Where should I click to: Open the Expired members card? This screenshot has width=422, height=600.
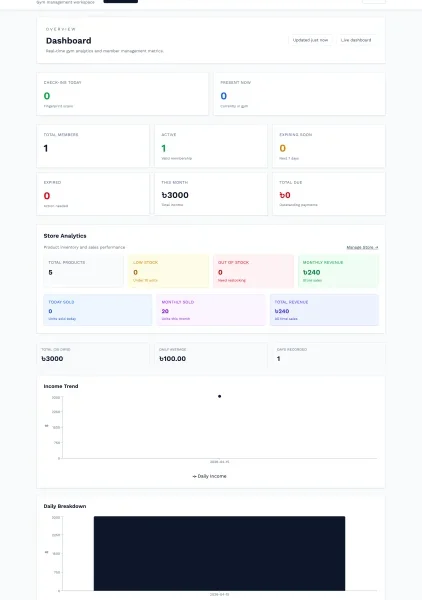tap(93, 194)
